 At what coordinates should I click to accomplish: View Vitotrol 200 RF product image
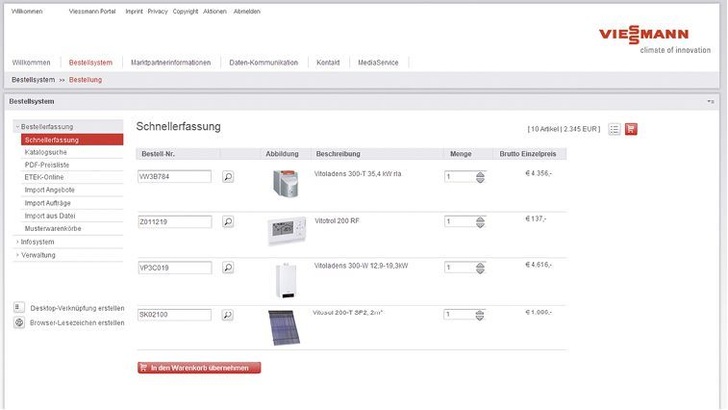point(286,230)
